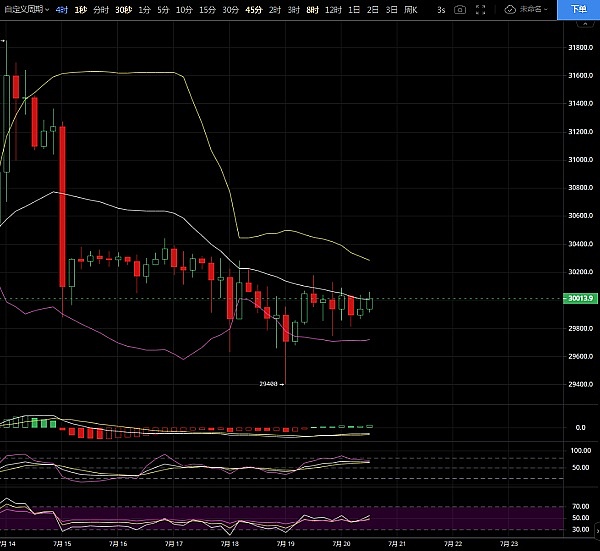Open the 3s refresh interval selector
The width and height of the screenshot is (600, 551).
[x=441, y=9]
